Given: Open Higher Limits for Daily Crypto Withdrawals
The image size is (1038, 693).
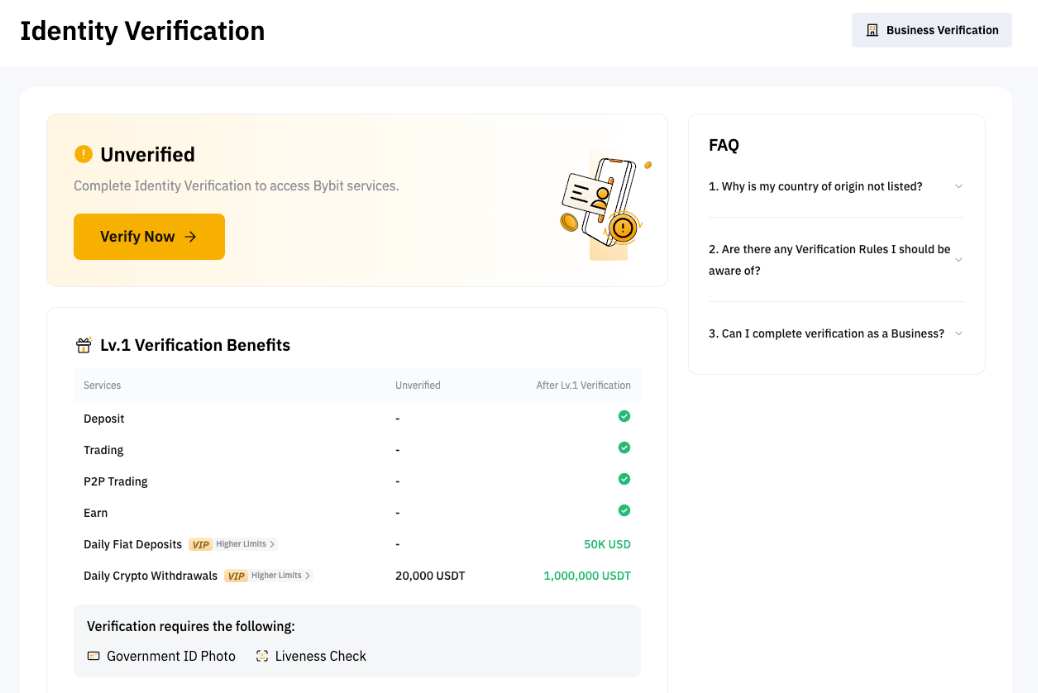Looking at the screenshot, I should (x=281, y=576).
